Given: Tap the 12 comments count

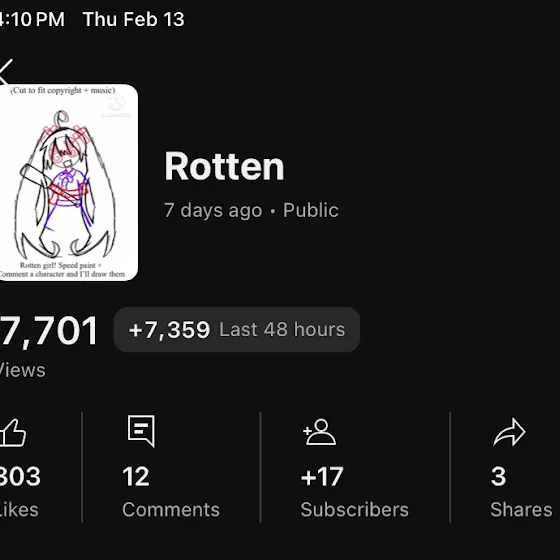Looking at the screenshot, I should pos(136,476).
